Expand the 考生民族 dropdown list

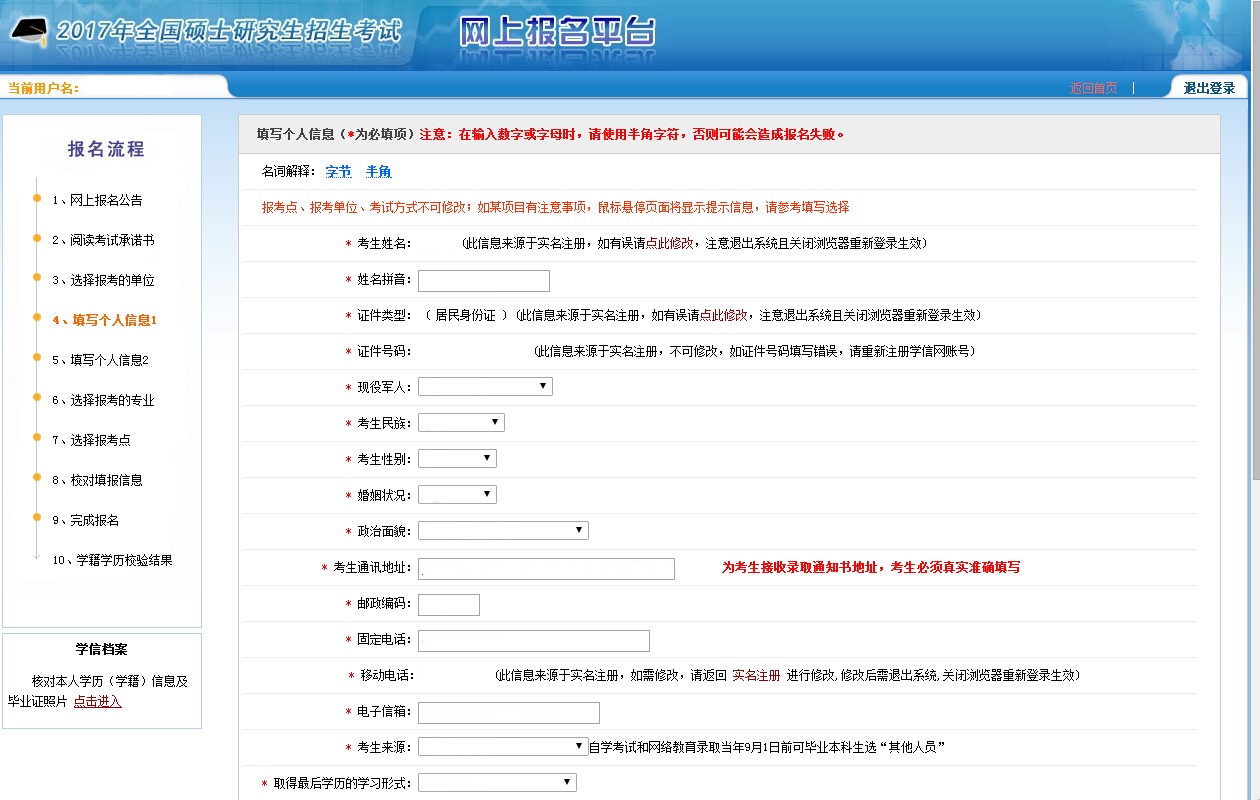pos(461,422)
